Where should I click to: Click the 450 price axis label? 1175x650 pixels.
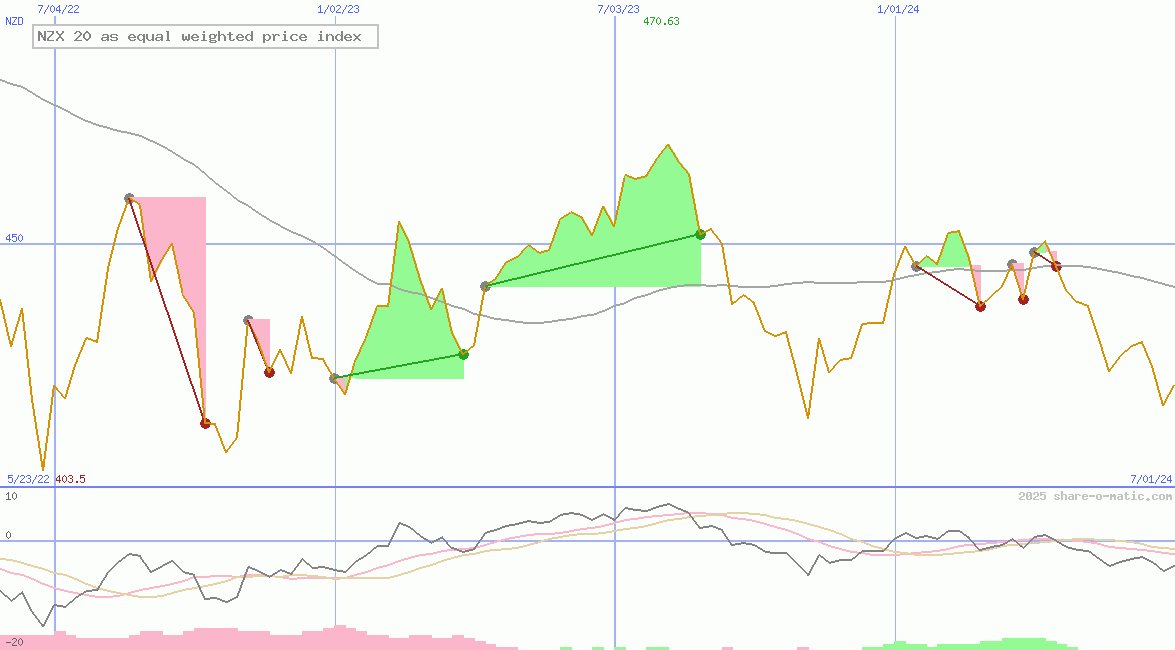tap(14, 238)
